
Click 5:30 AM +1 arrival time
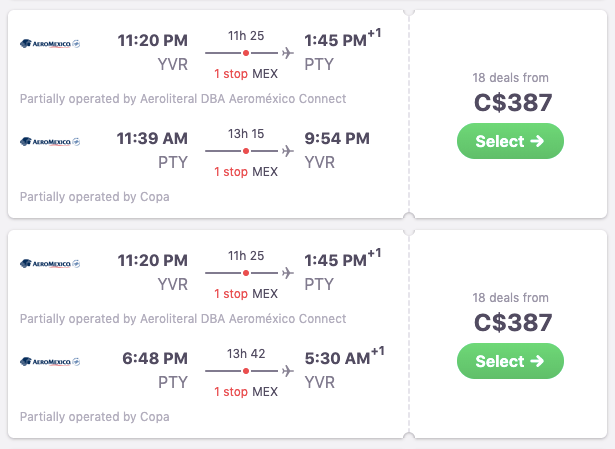pyautogui.click(x=344, y=356)
